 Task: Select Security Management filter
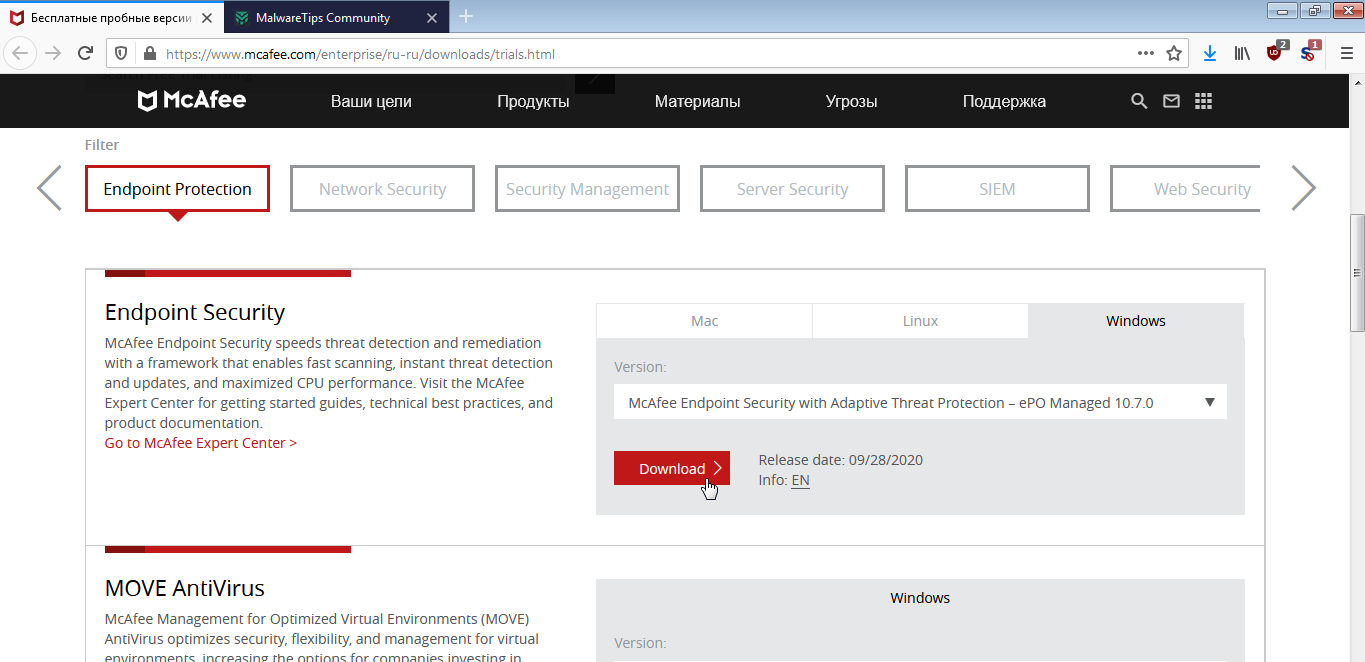(587, 189)
